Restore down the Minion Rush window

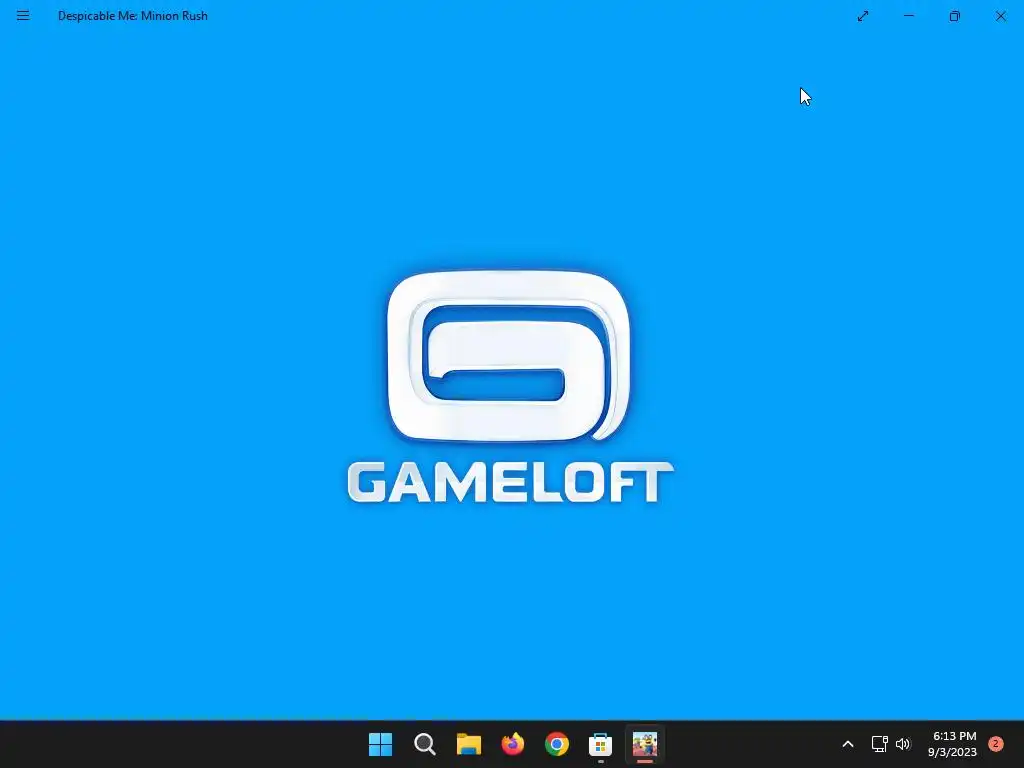954,16
